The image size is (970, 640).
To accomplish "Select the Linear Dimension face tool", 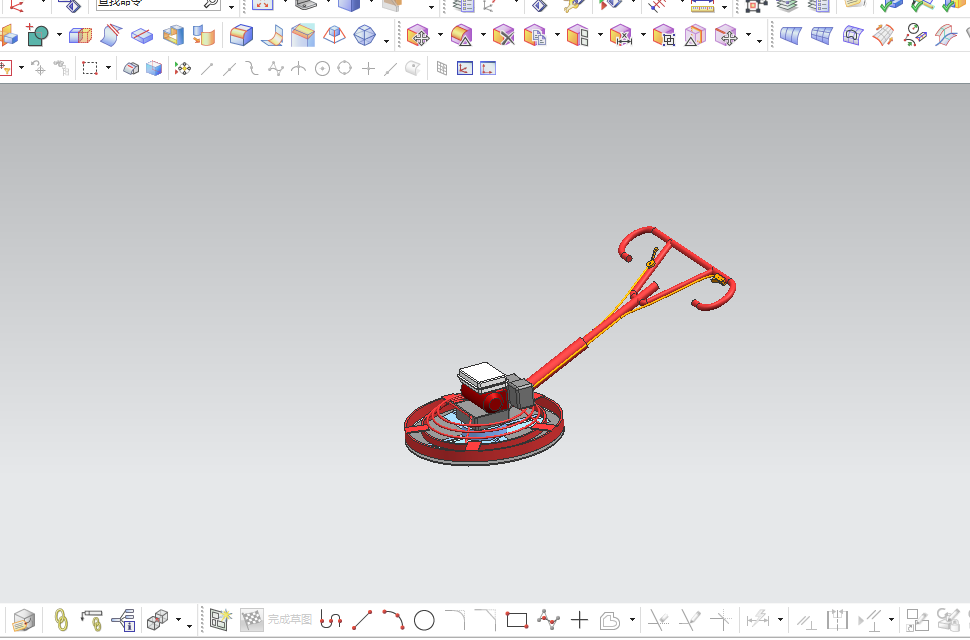I will point(620,35).
